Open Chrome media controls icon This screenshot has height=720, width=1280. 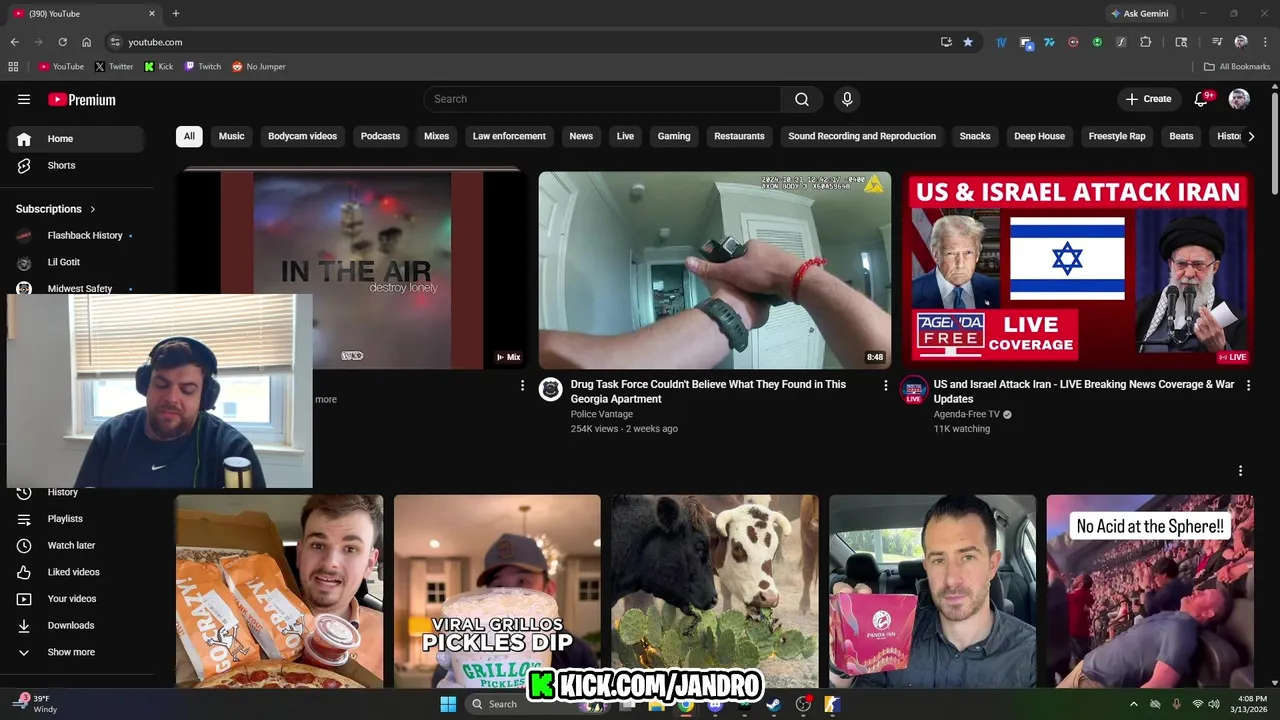(x=1217, y=42)
